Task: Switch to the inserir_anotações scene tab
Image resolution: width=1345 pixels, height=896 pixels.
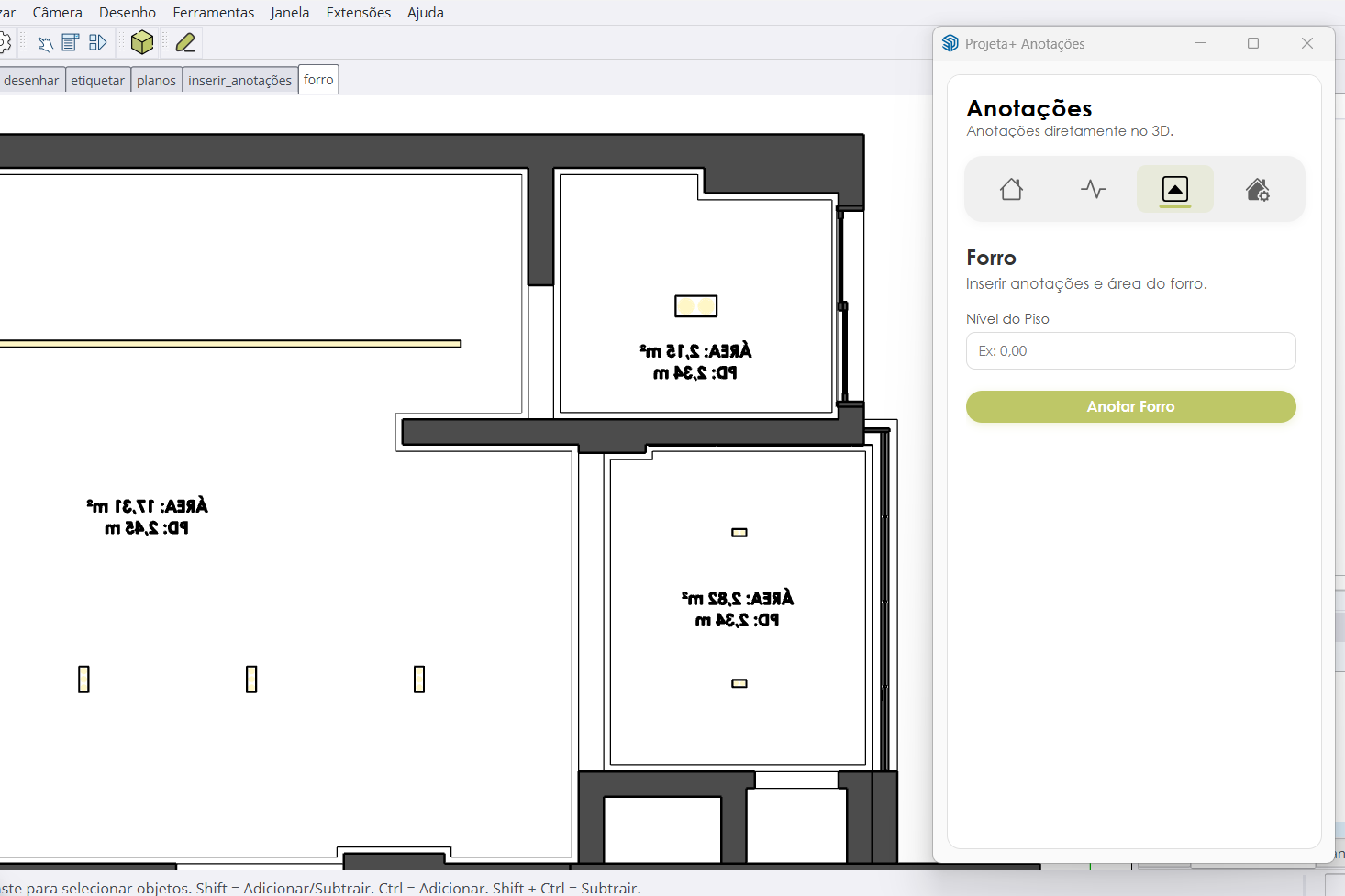Action: [x=239, y=81]
